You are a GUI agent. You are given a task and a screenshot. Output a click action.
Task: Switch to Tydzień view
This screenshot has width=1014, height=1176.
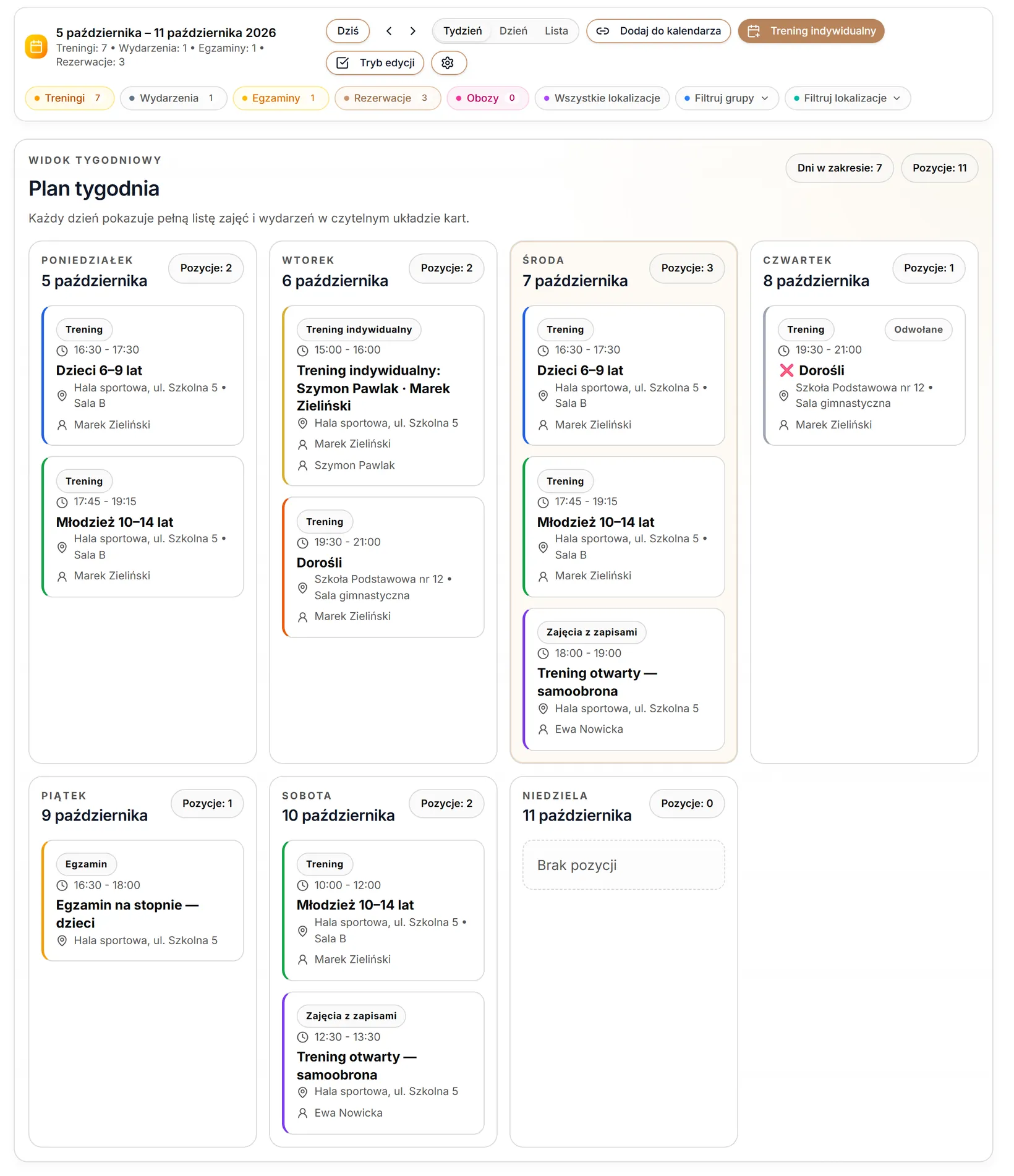462,31
